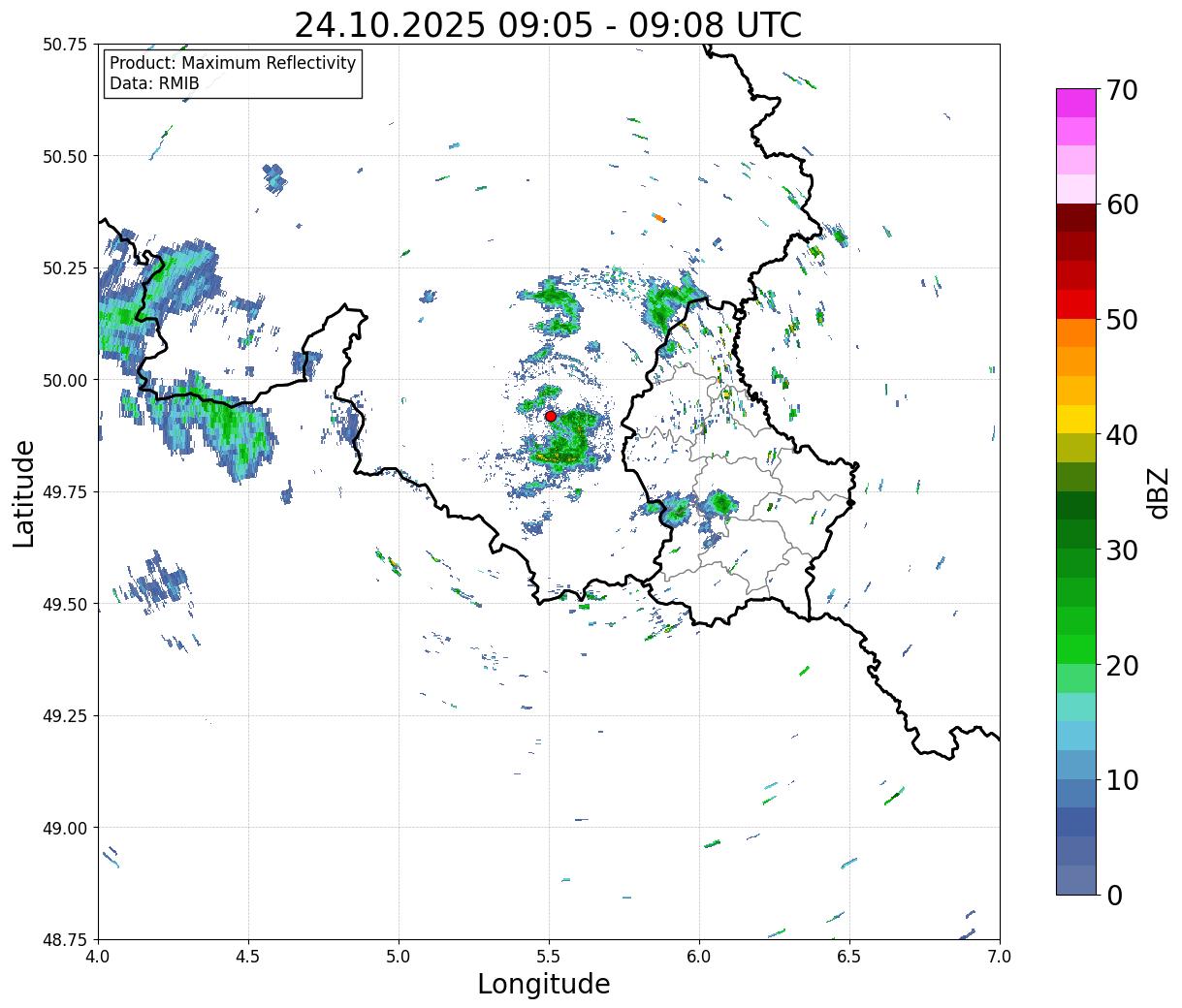1182x1008 pixels.
Task: Click the colorbar tick label 30
Action: click(1122, 551)
